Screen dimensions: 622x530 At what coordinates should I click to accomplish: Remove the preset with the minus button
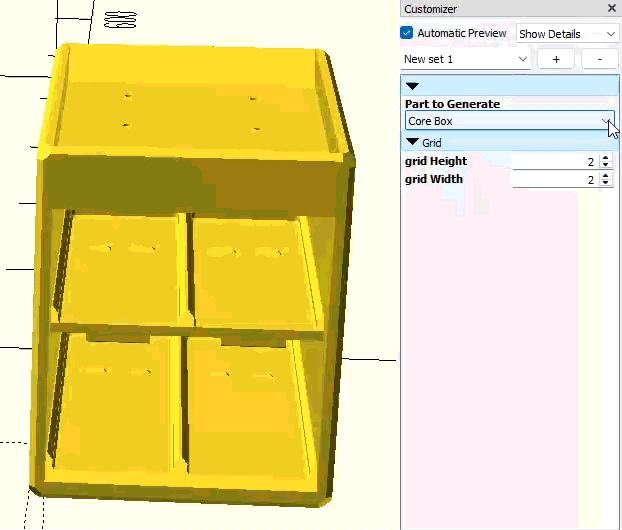coord(599,59)
